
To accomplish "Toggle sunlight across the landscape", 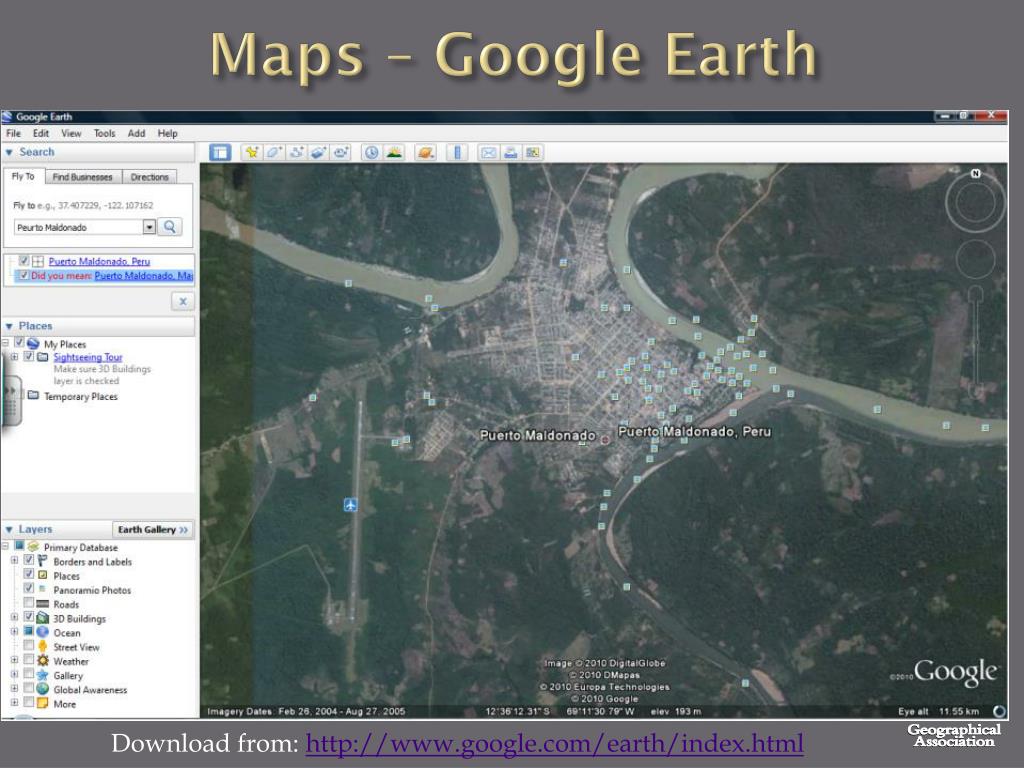I will click(x=394, y=153).
